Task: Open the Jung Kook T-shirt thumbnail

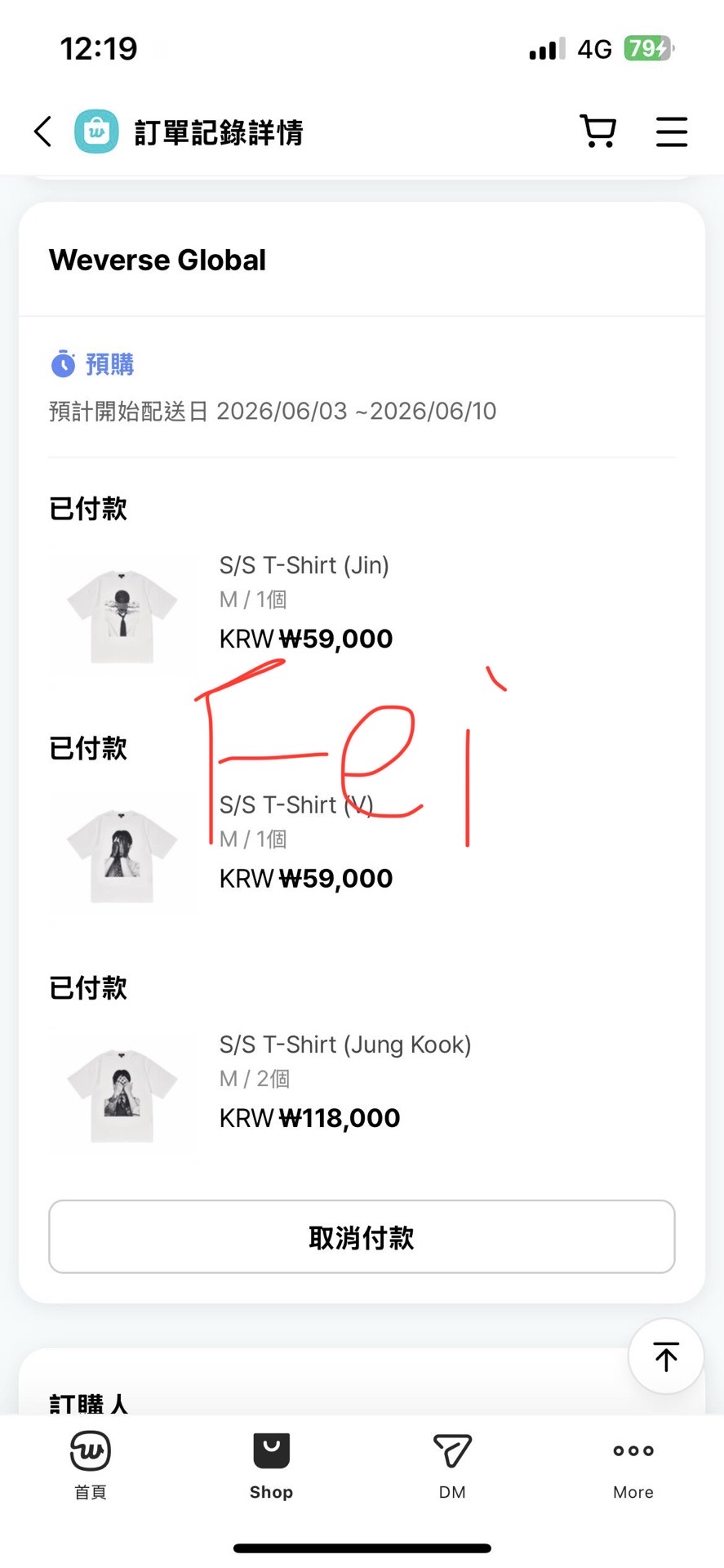Action: click(x=122, y=1095)
